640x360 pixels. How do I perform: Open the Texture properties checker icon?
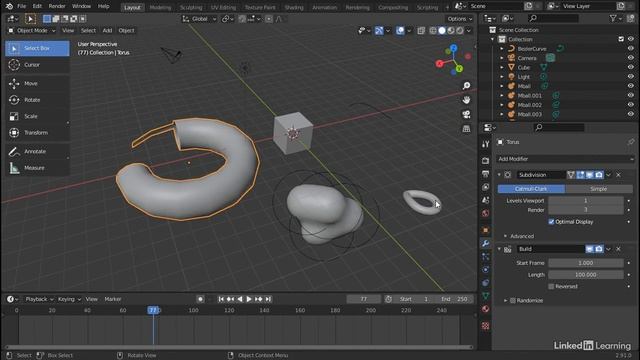pos(485,326)
